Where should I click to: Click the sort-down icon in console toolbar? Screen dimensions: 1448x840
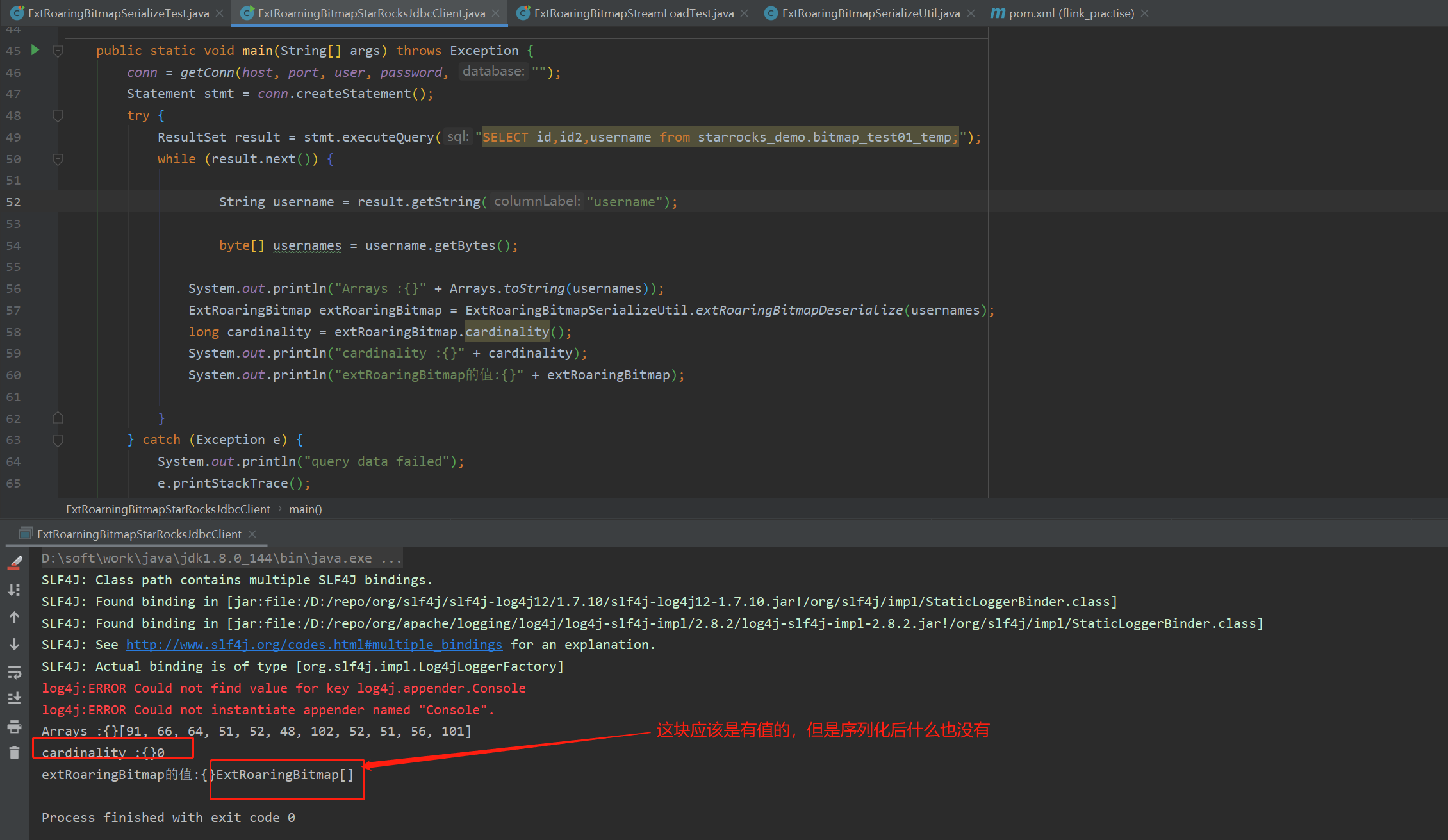[14, 589]
